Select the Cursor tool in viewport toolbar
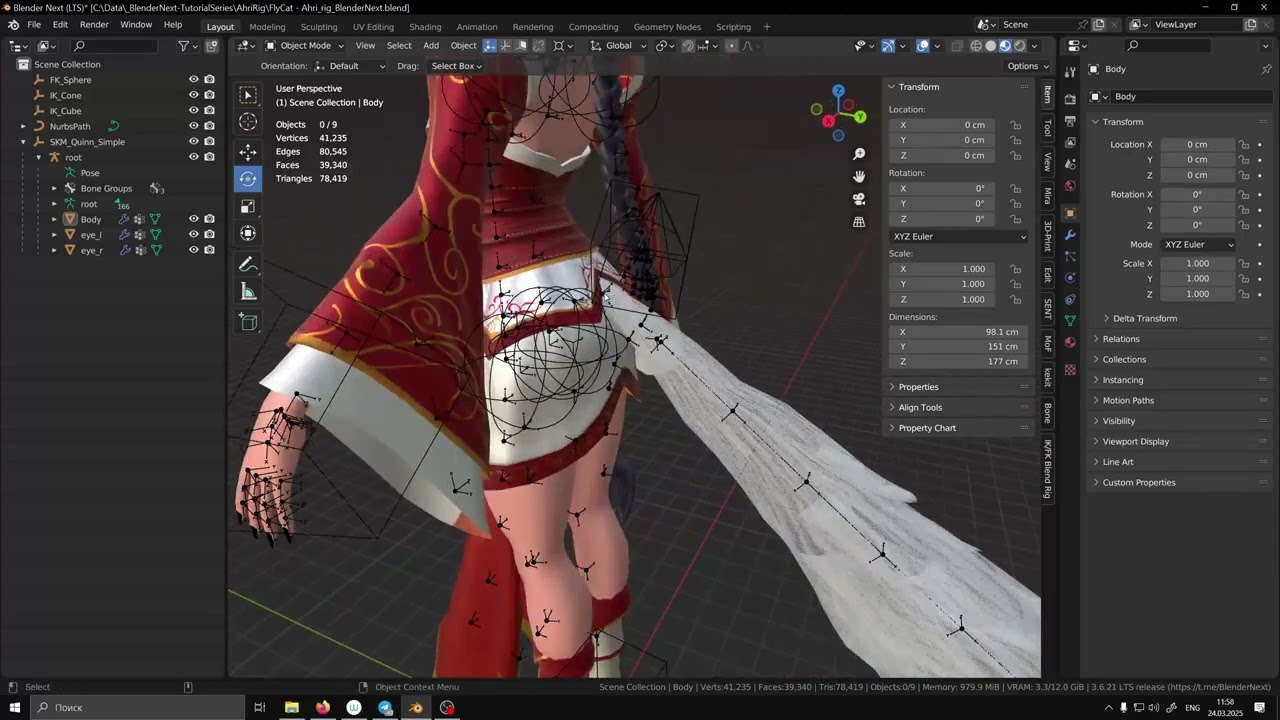This screenshot has height=720, width=1280. pyautogui.click(x=248, y=122)
